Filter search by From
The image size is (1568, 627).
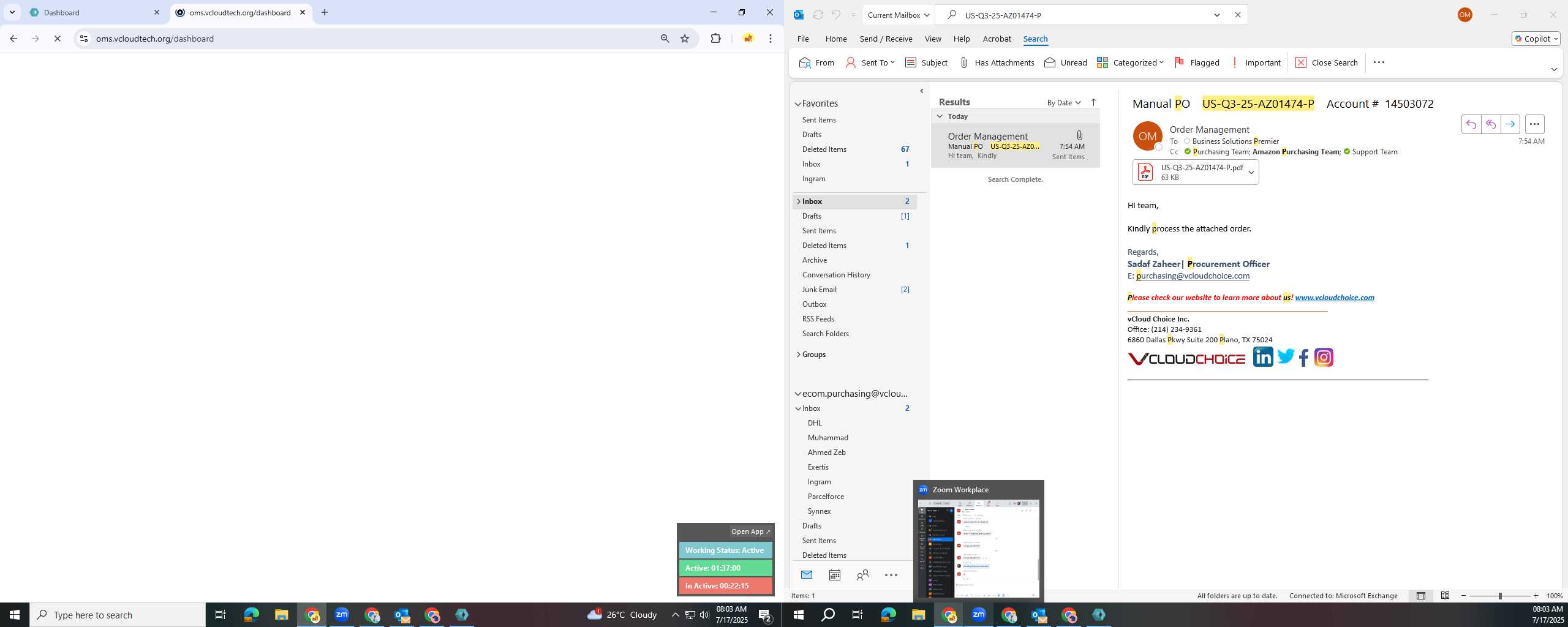[816, 62]
